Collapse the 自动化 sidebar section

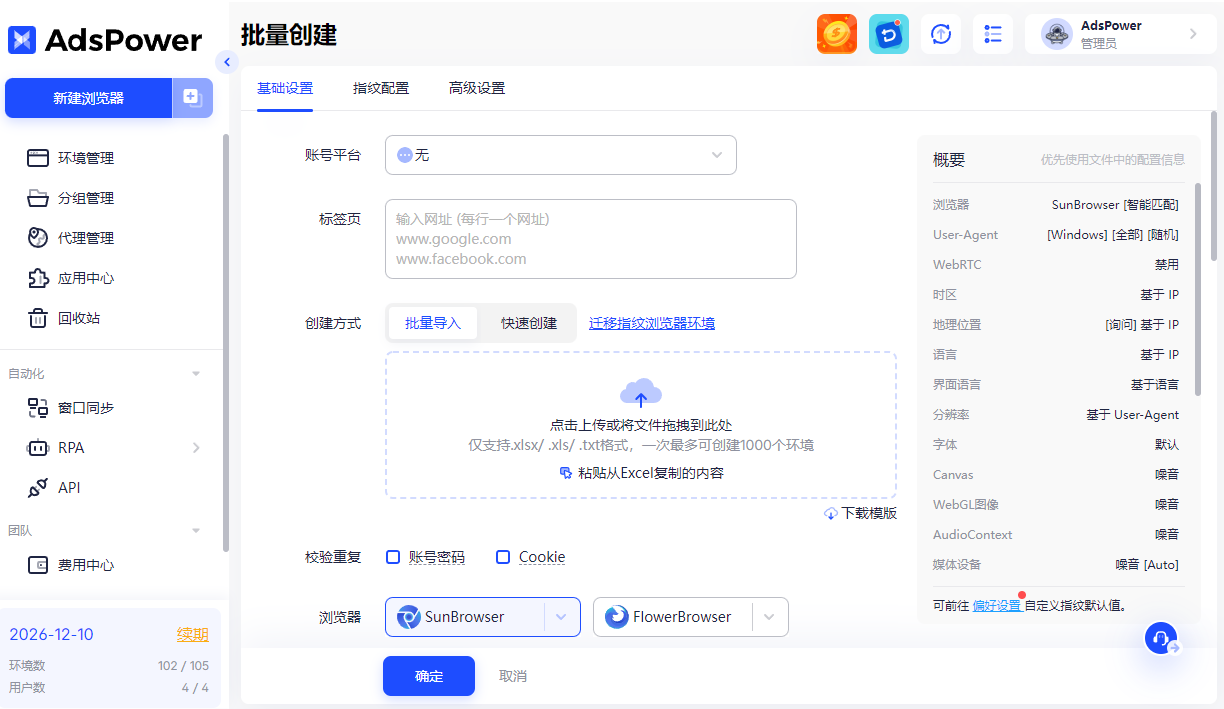coord(196,373)
